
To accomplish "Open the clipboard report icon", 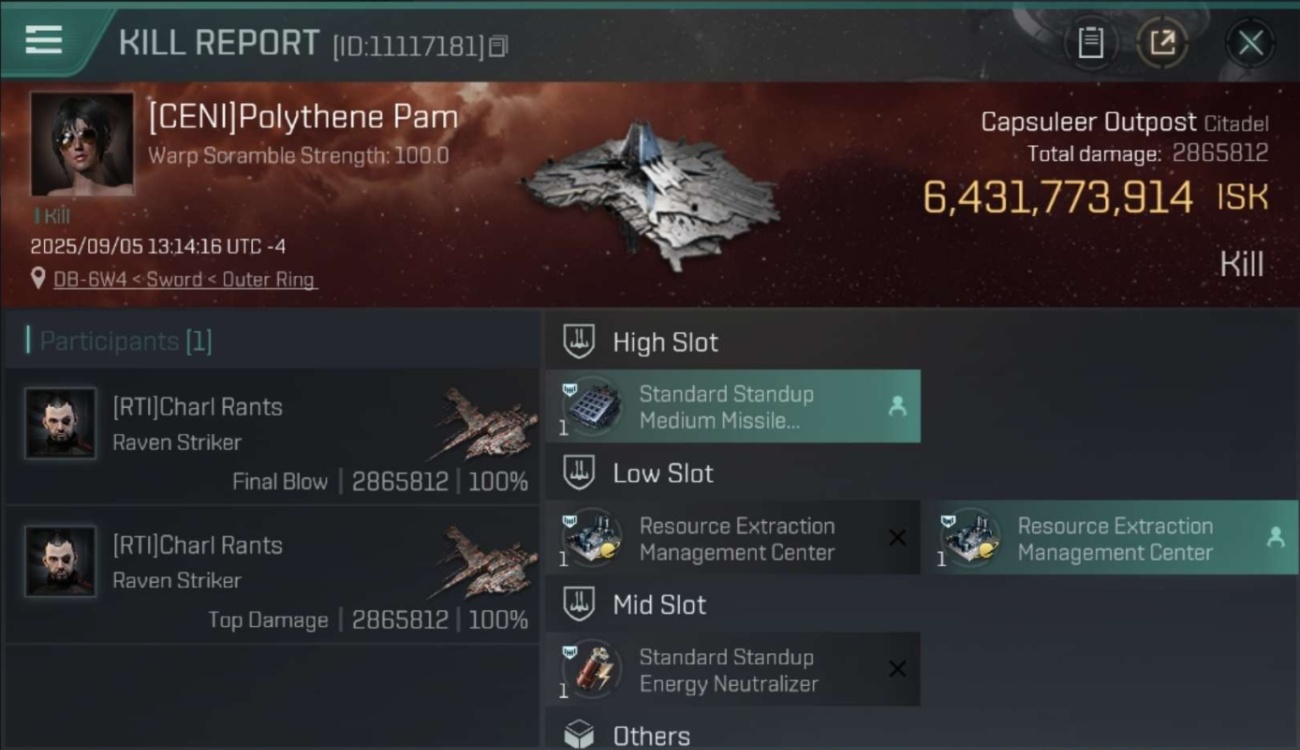I will point(1090,43).
